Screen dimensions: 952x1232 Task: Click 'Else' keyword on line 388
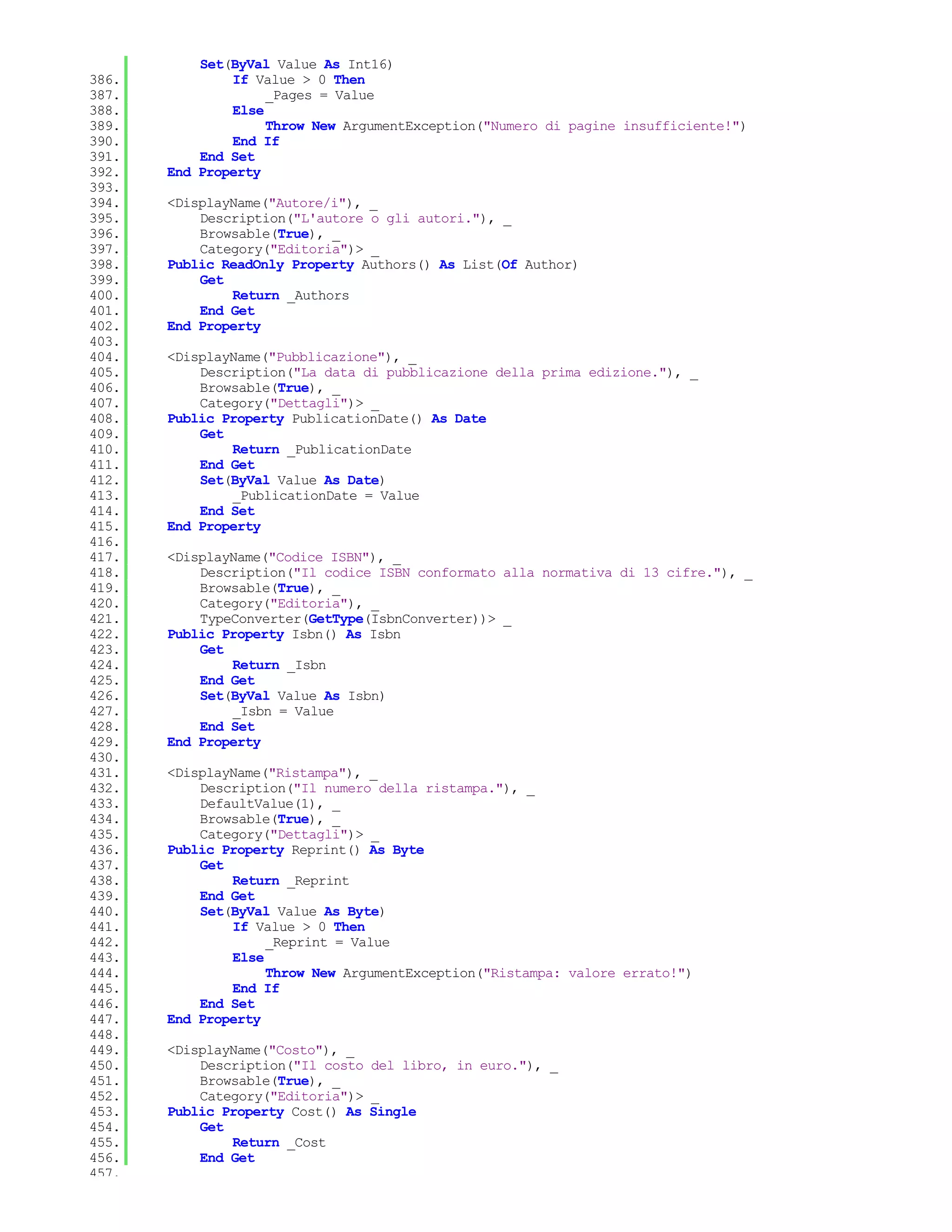coord(248,111)
